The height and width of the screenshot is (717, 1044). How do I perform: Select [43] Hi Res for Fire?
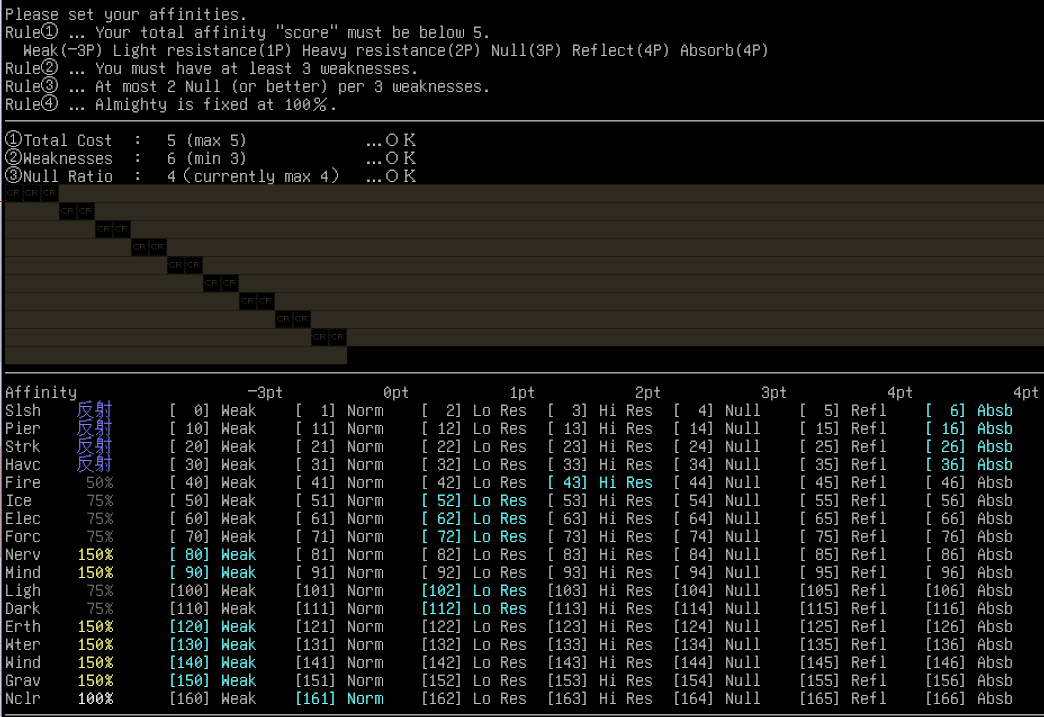click(x=600, y=483)
